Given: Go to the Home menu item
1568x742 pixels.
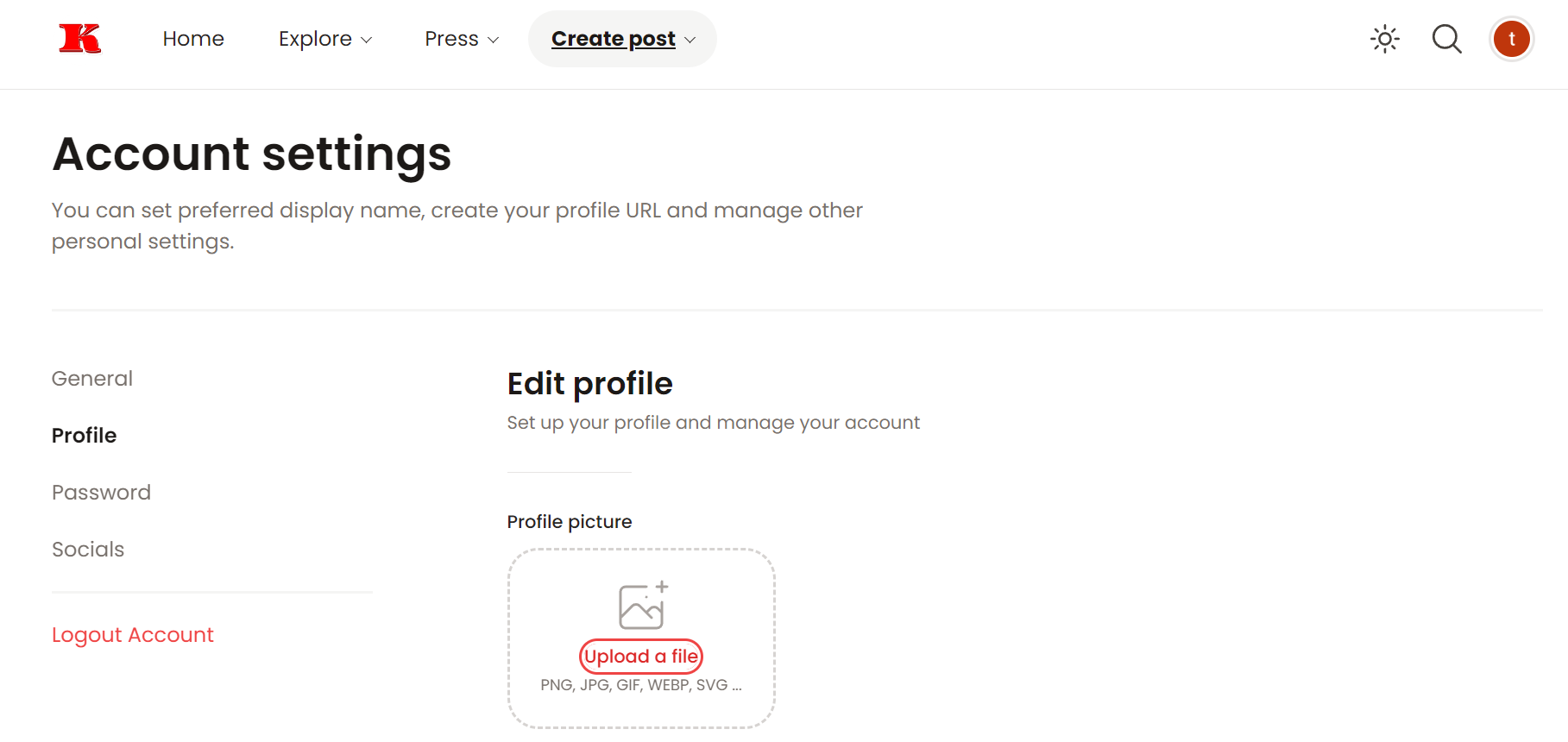Looking at the screenshot, I should click(193, 39).
